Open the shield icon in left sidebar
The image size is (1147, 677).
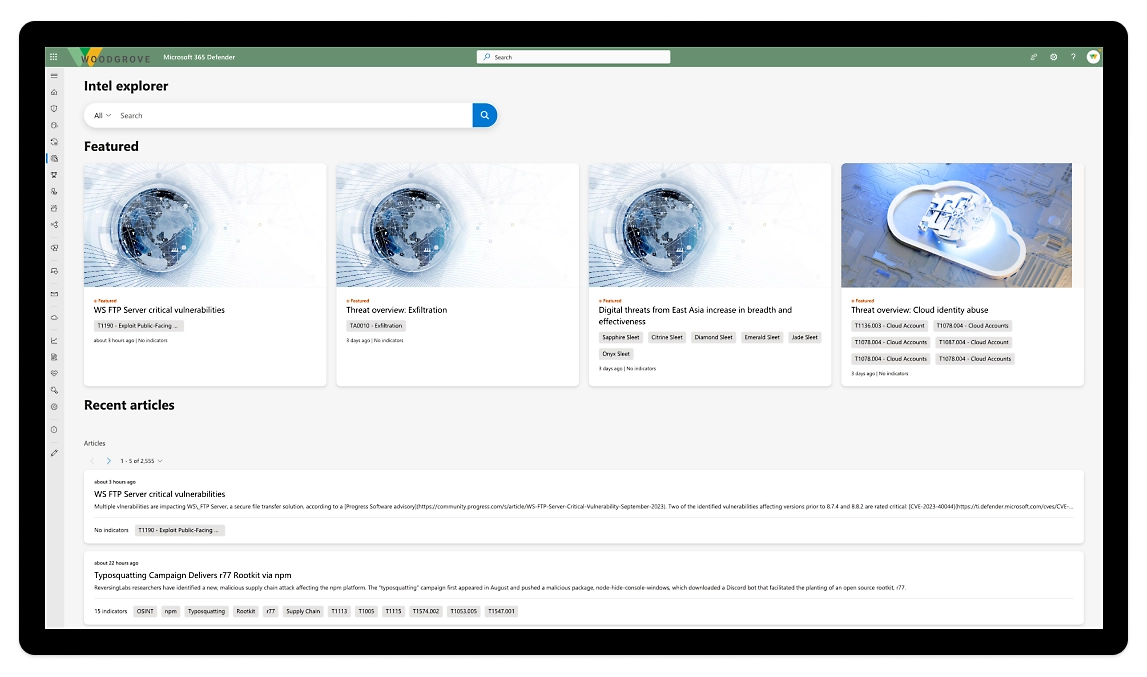pos(54,108)
